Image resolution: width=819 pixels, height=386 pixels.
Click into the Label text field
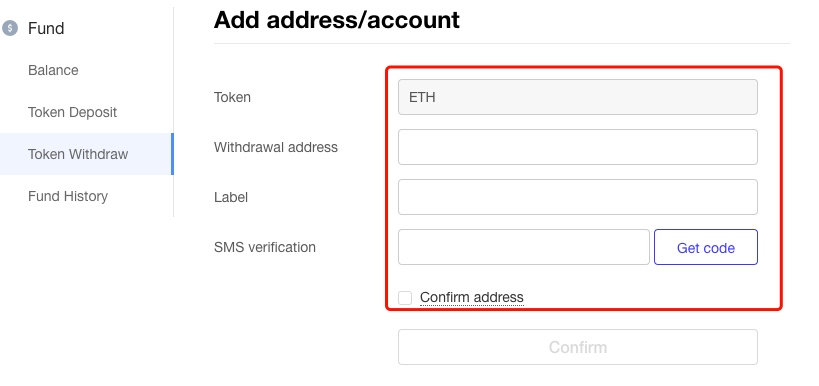click(578, 197)
